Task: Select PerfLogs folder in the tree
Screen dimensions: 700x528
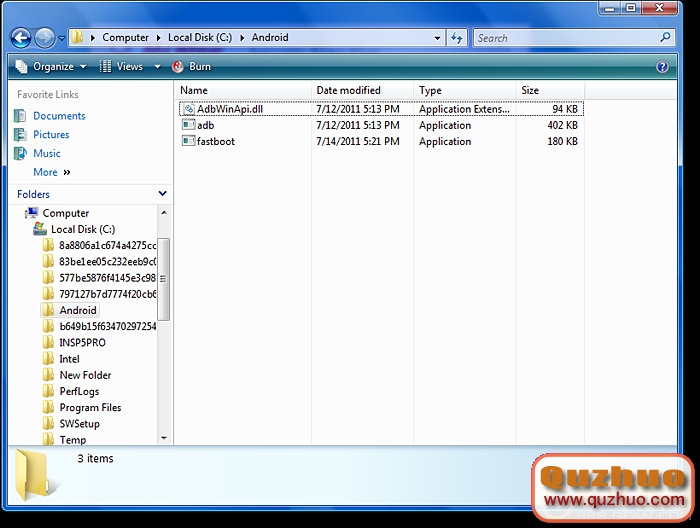Action: tap(79, 391)
